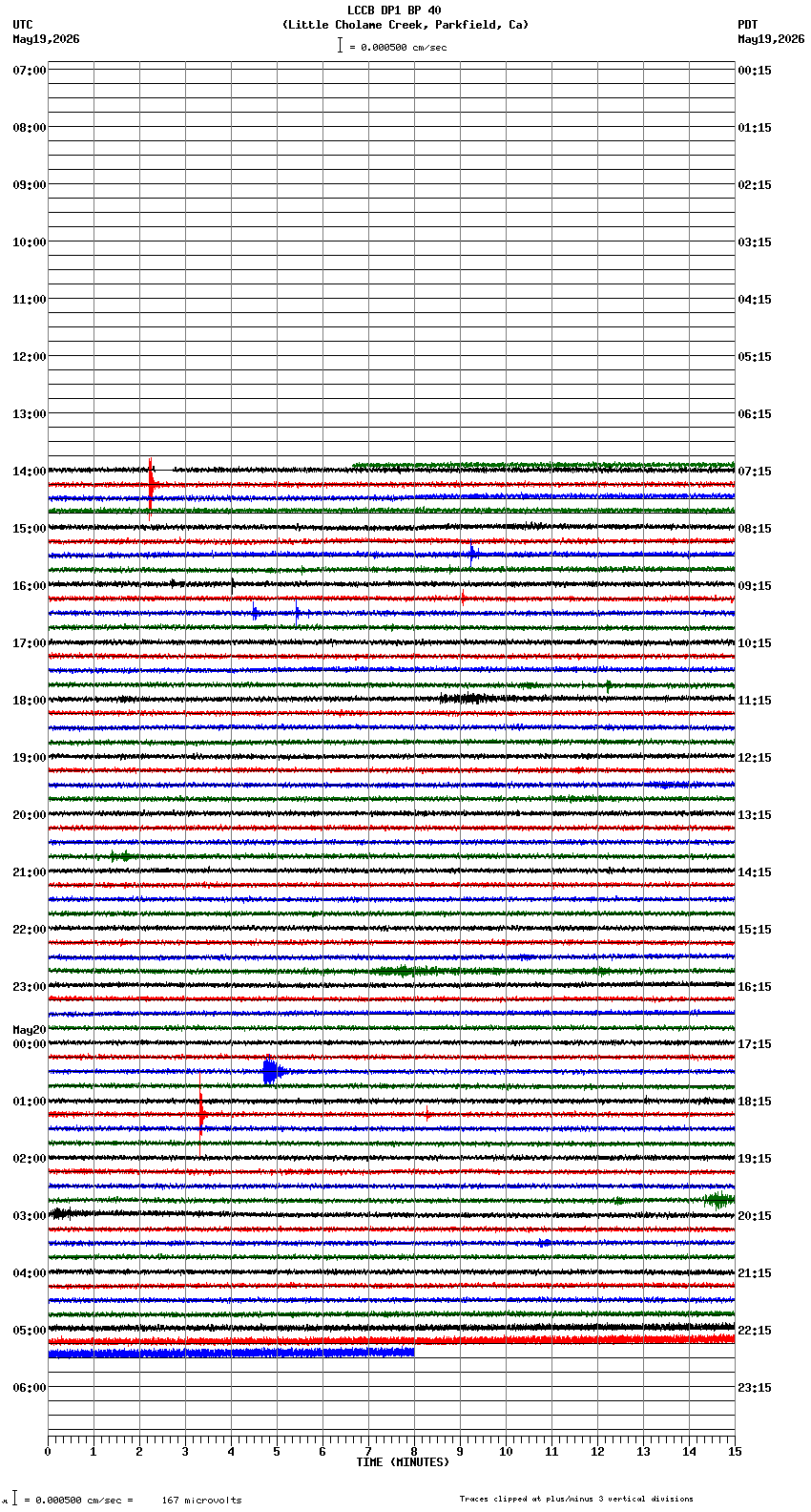
Task: Click the '16:15' PDT time label
Action: pyautogui.click(x=755, y=987)
